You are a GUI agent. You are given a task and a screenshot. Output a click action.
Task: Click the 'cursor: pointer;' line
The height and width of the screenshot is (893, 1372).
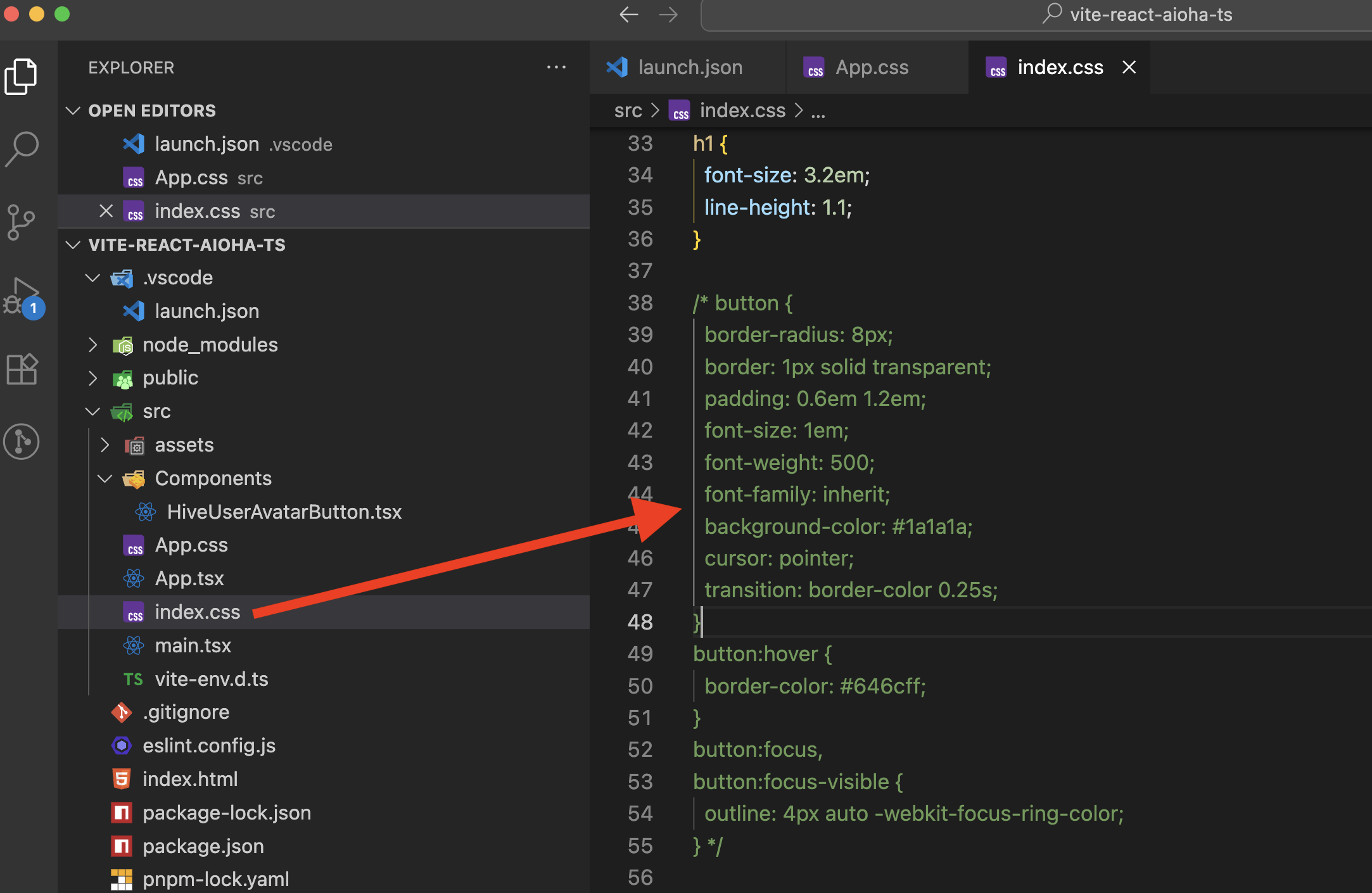point(779,559)
